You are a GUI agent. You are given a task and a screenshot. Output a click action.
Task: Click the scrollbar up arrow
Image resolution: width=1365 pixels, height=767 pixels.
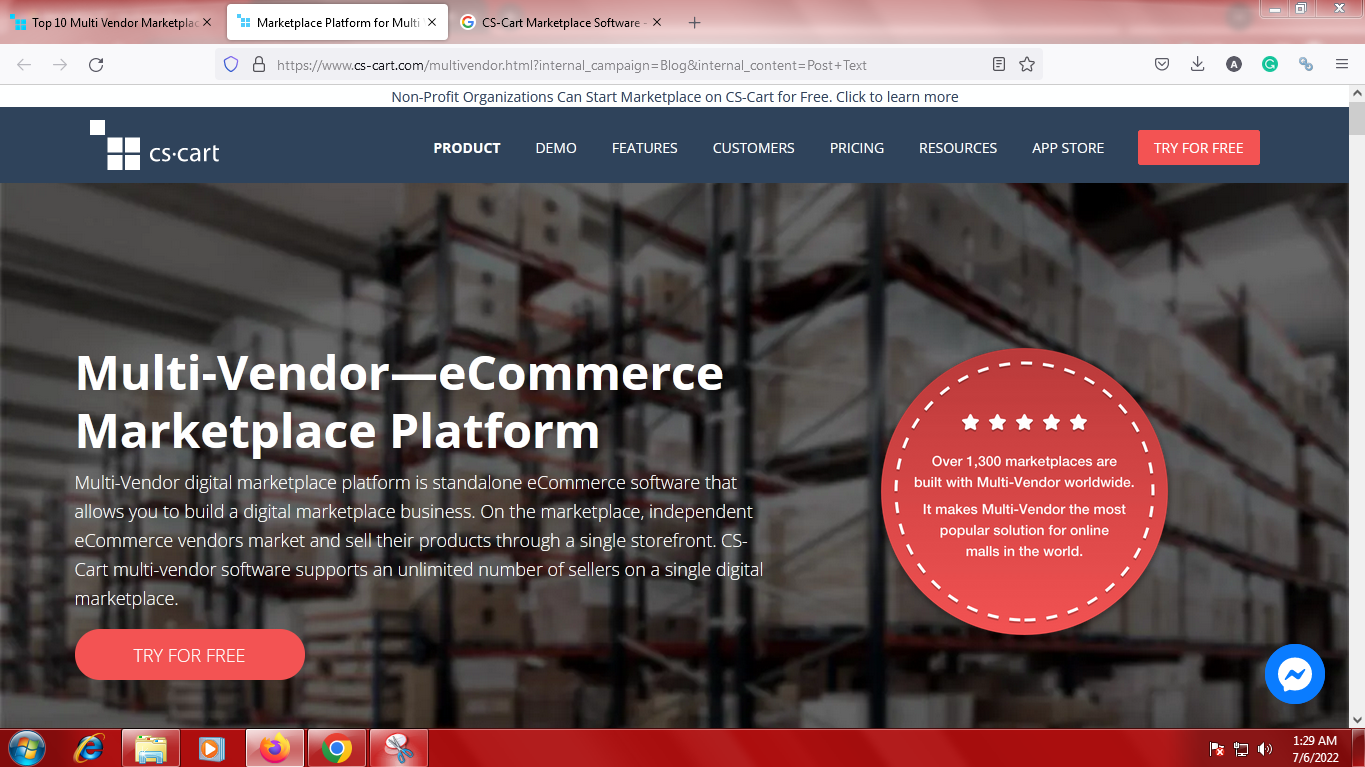(x=1357, y=93)
